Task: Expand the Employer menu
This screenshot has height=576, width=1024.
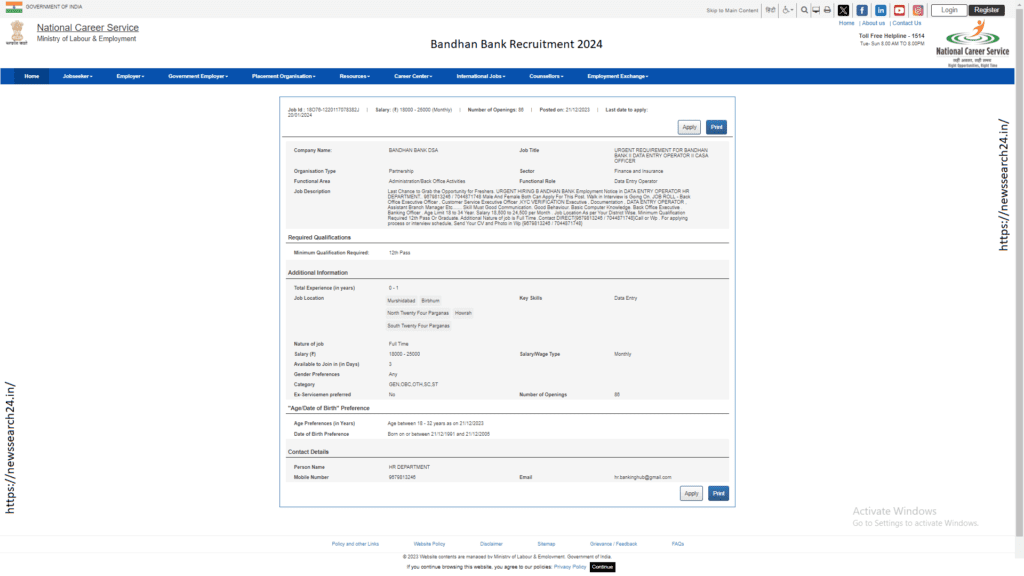Action: [x=130, y=76]
